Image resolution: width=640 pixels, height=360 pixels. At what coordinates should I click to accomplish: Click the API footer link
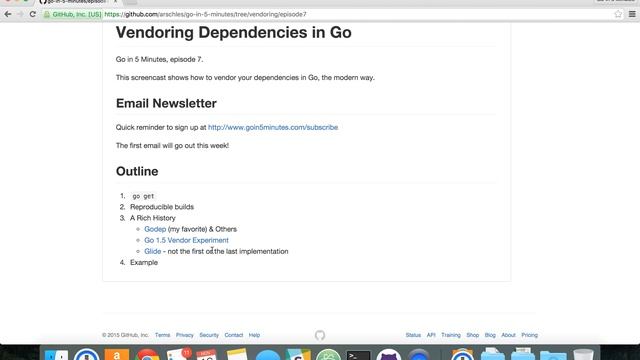[431, 335]
